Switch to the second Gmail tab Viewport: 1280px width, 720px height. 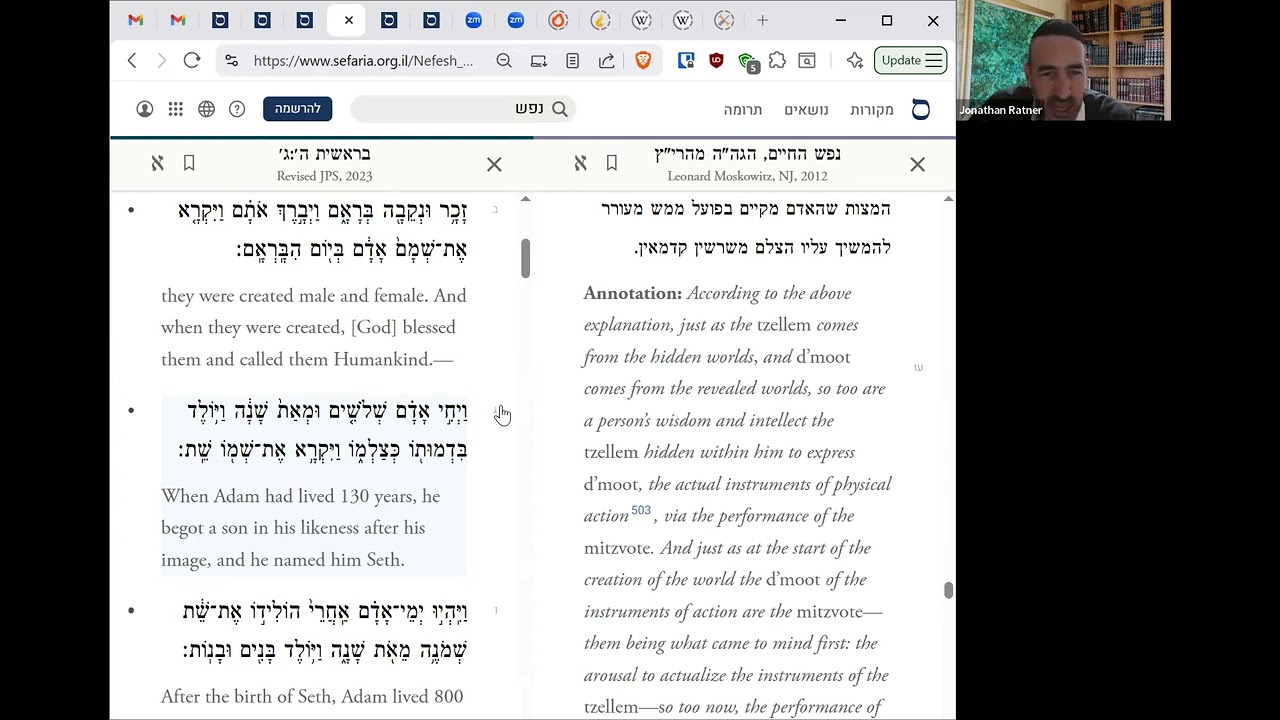pos(178,20)
